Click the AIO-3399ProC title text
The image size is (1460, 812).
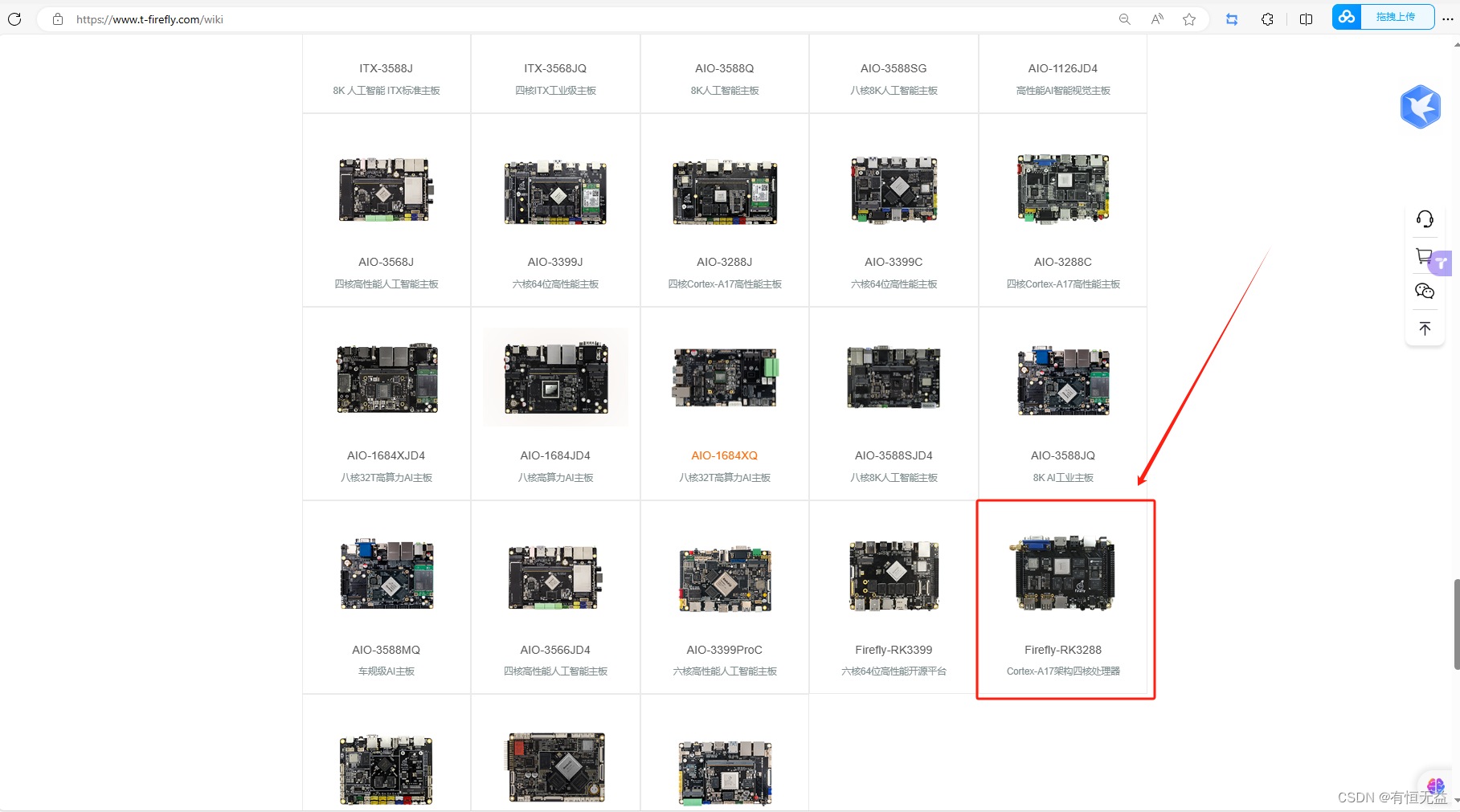[x=725, y=650]
